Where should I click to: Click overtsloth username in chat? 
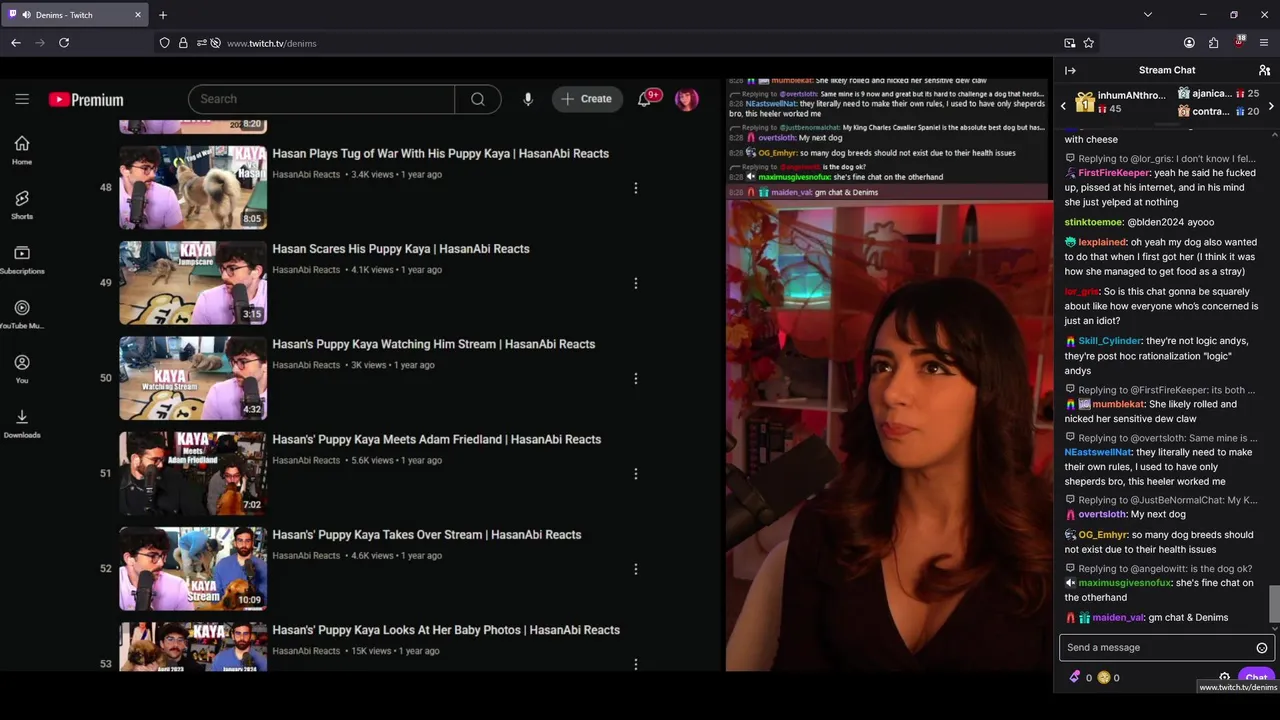1101,514
